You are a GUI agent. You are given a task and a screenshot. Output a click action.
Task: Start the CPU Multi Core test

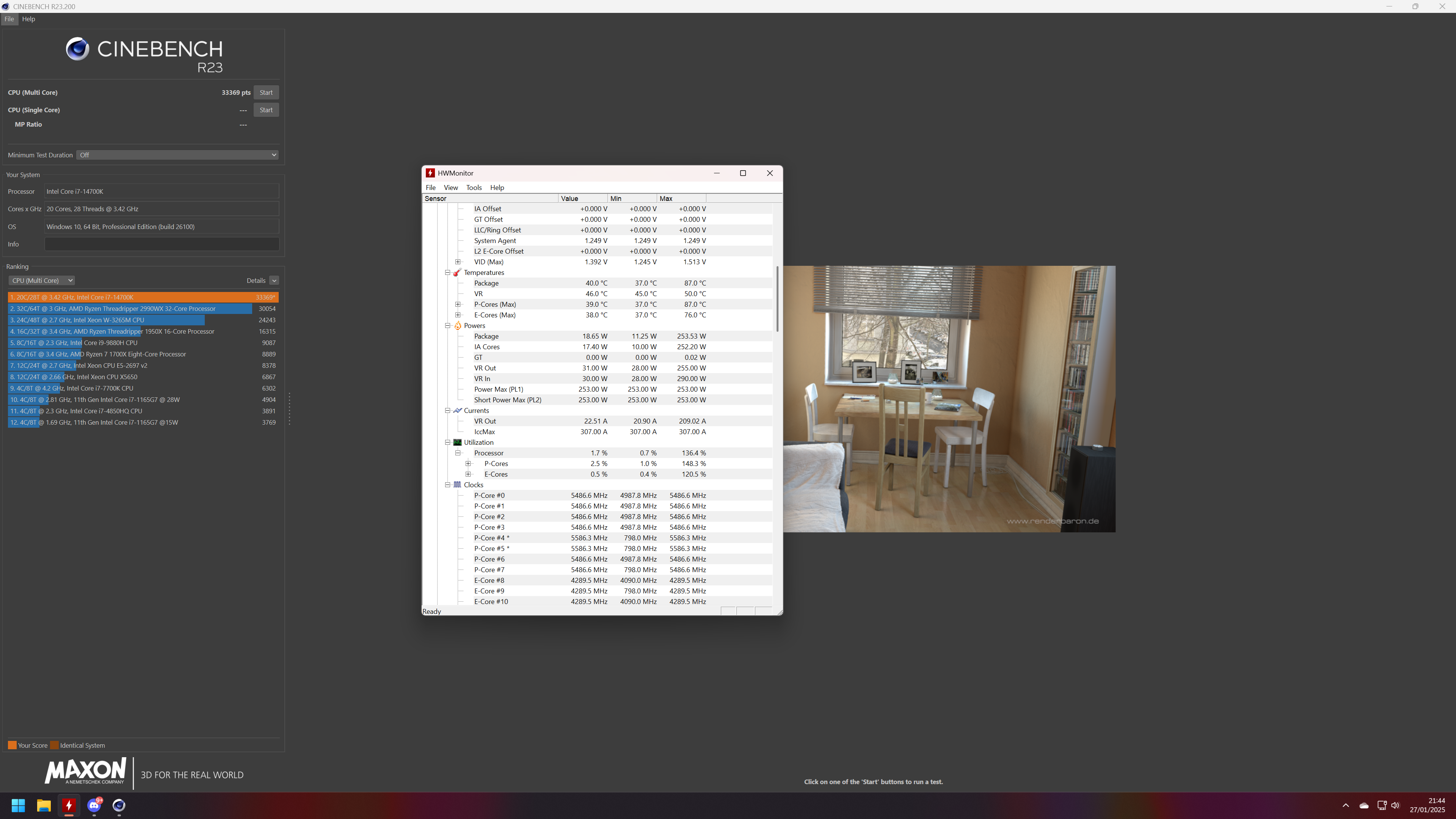pyautogui.click(x=266, y=93)
